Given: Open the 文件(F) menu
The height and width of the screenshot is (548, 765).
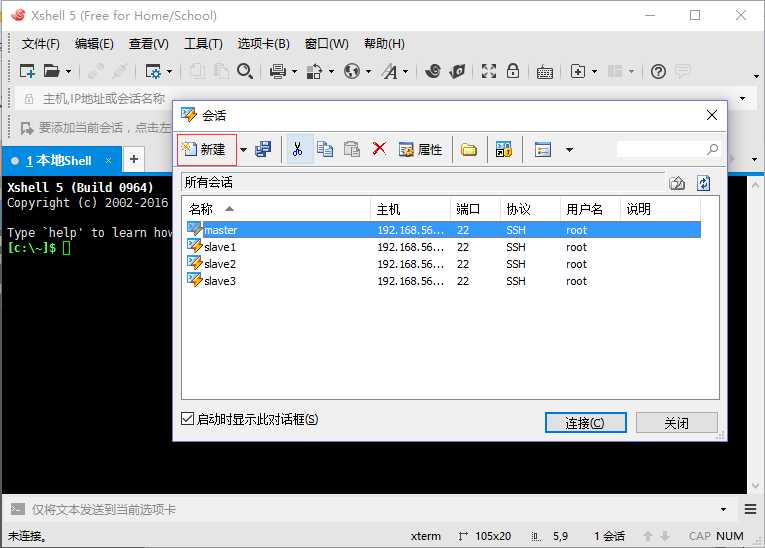Looking at the screenshot, I should click(x=40, y=44).
